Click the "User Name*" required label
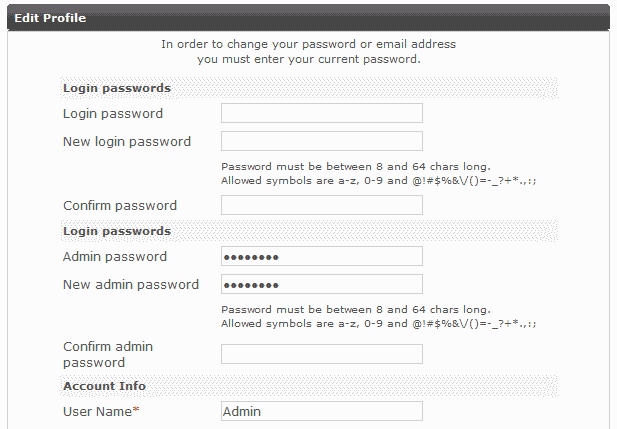This screenshot has height=429, width=617. [101, 411]
